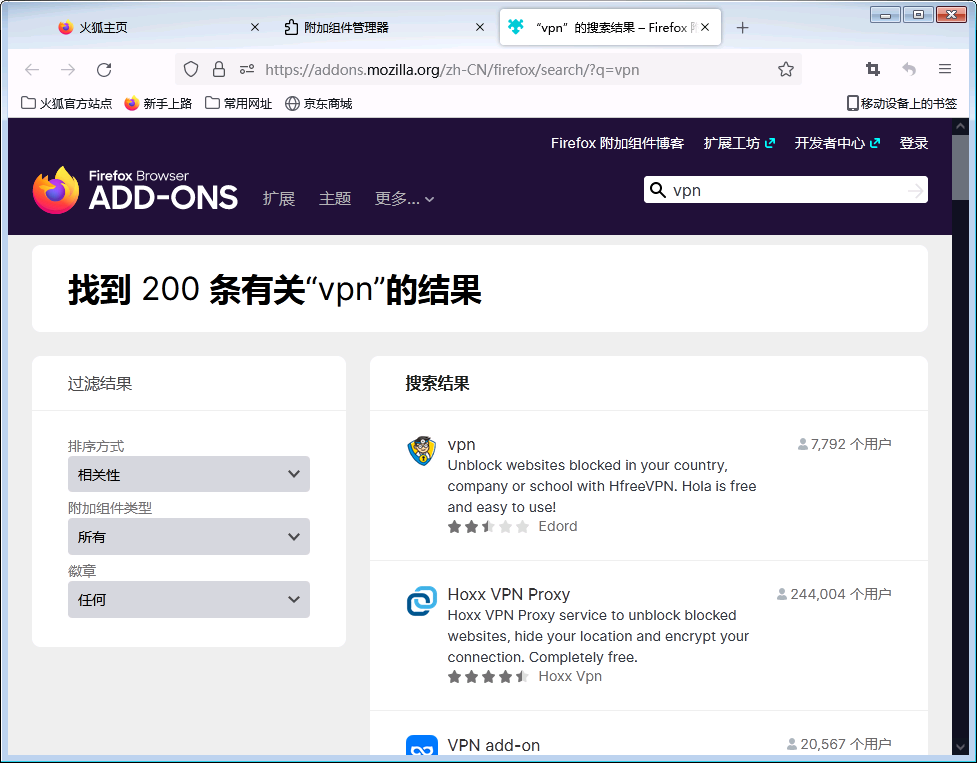This screenshot has height=763, width=977.
Task: Click author name Hoxx Vpn
Action: pyautogui.click(x=570, y=676)
